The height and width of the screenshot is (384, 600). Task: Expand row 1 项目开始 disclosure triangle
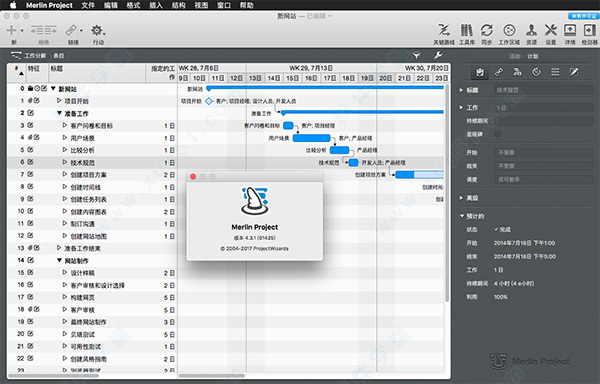tap(59, 101)
